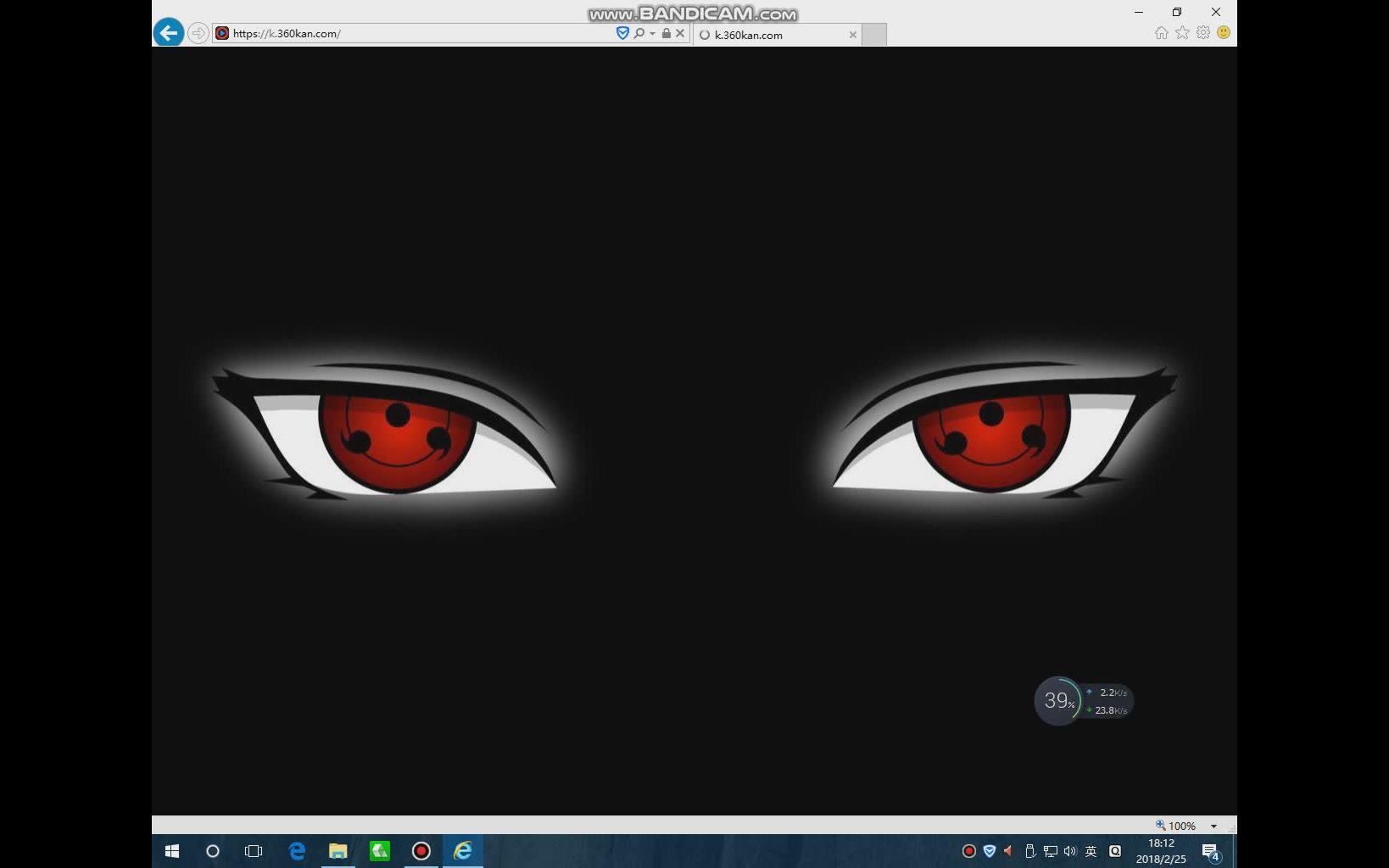Open Bandicam recorder on the taskbar
The height and width of the screenshot is (868, 1389).
click(421, 851)
